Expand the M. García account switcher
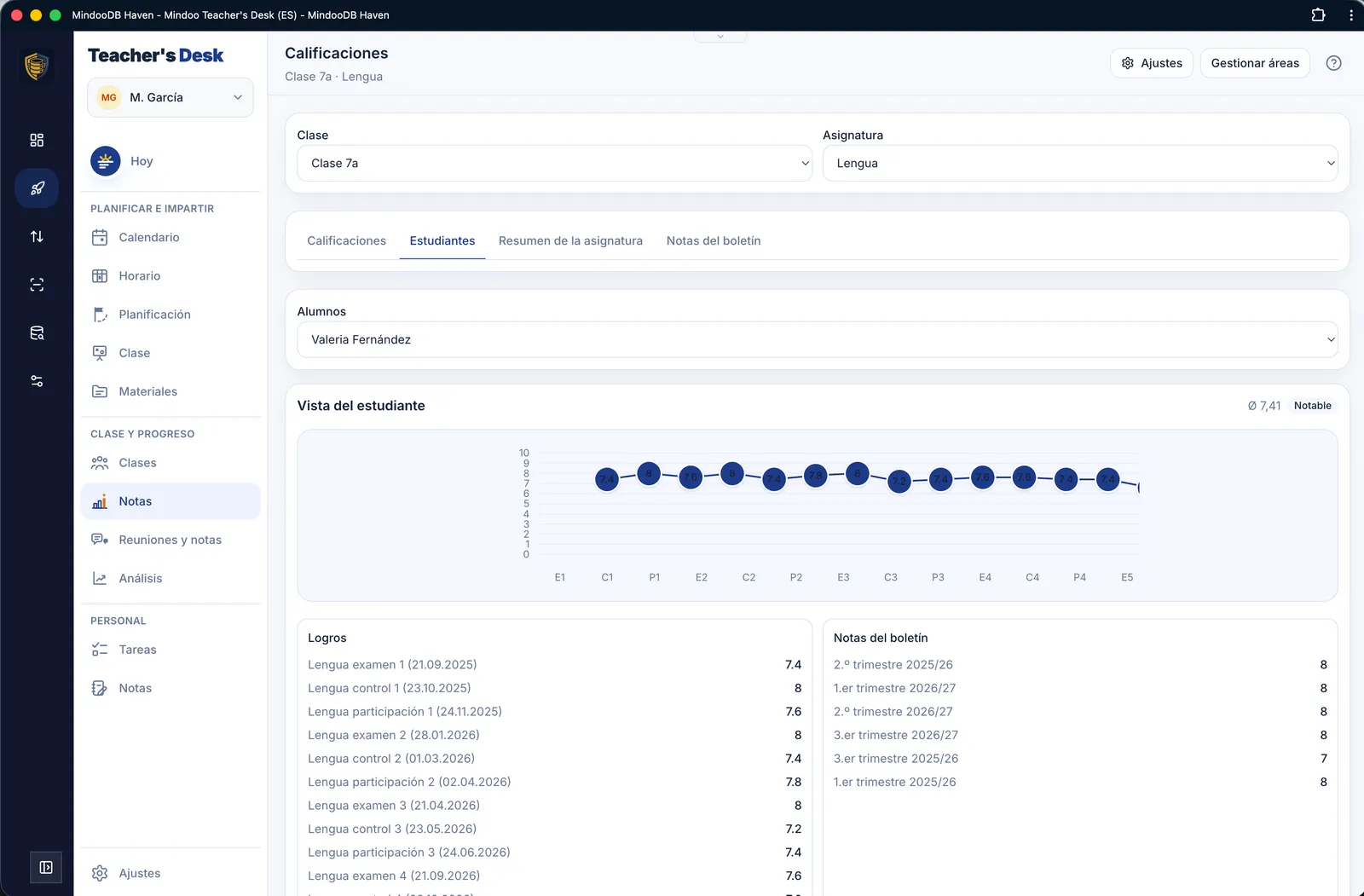 (170, 97)
